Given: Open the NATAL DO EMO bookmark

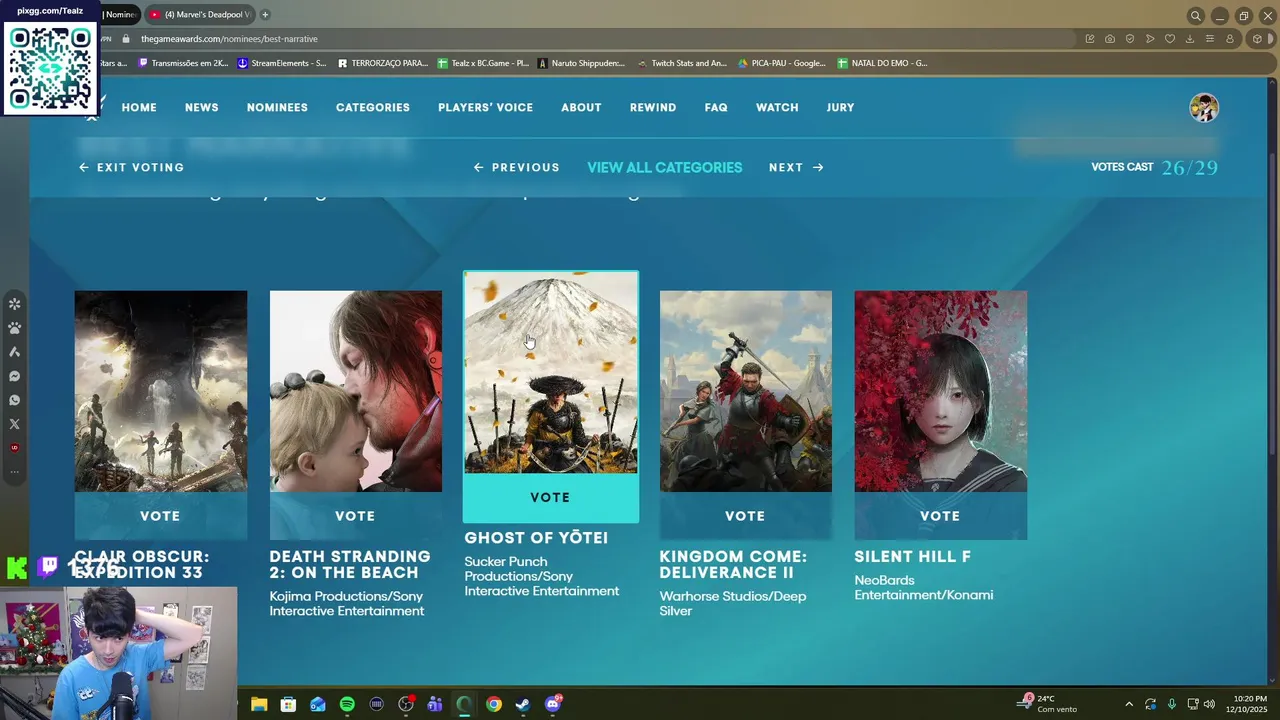Looking at the screenshot, I should click(882, 63).
